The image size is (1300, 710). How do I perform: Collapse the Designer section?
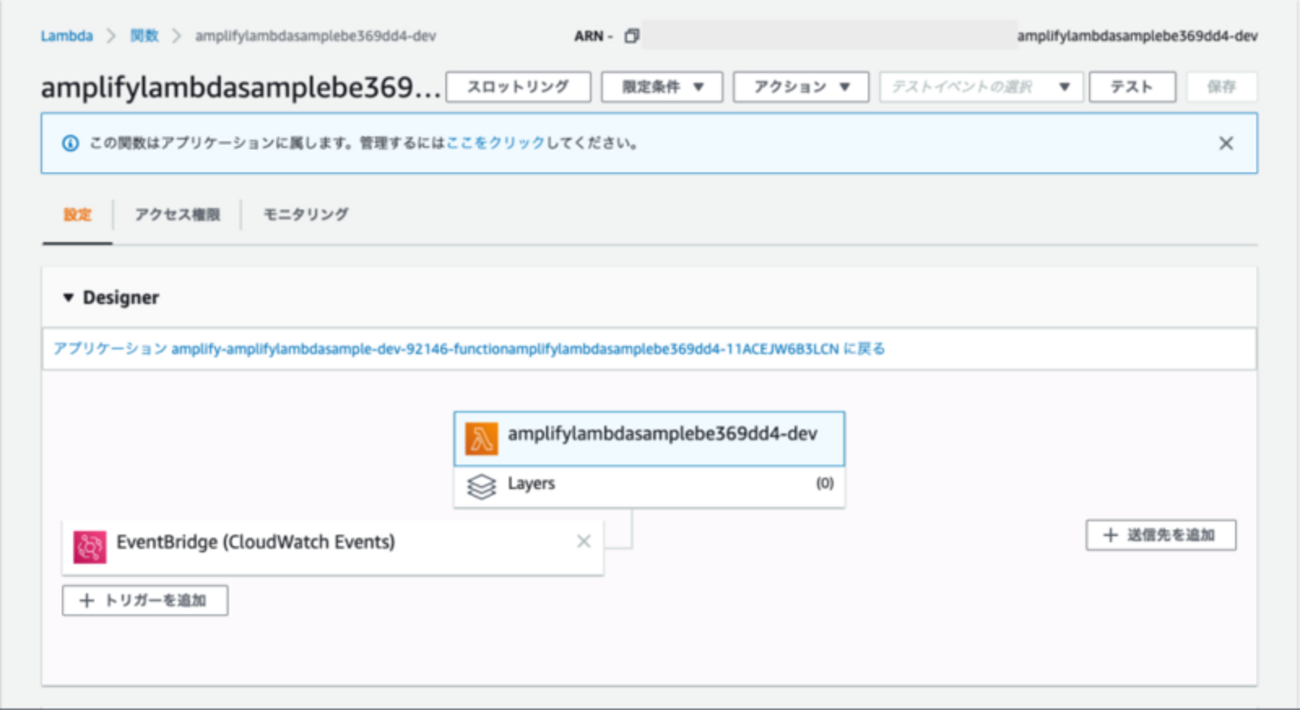(x=68, y=298)
